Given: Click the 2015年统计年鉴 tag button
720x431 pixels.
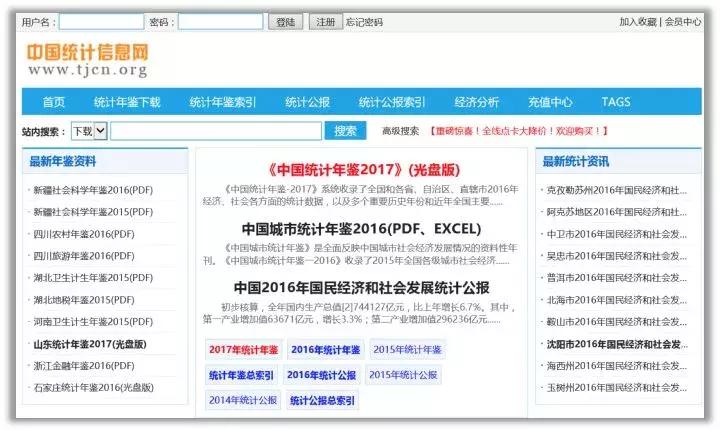Looking at the screenshot, I should pos(407,350).
